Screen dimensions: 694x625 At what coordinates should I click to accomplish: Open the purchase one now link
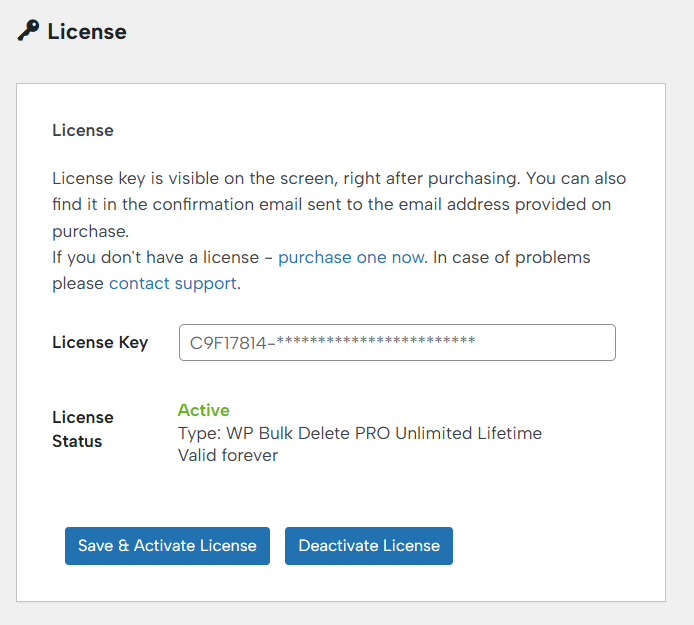click(x=351, y=257)
